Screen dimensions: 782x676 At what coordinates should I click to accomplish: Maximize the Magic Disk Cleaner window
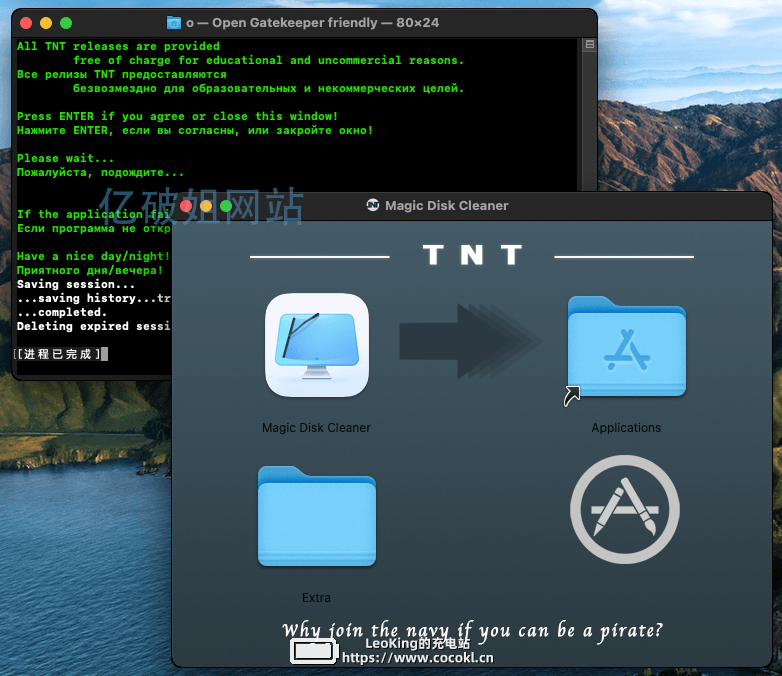click(x=226, y=206)
